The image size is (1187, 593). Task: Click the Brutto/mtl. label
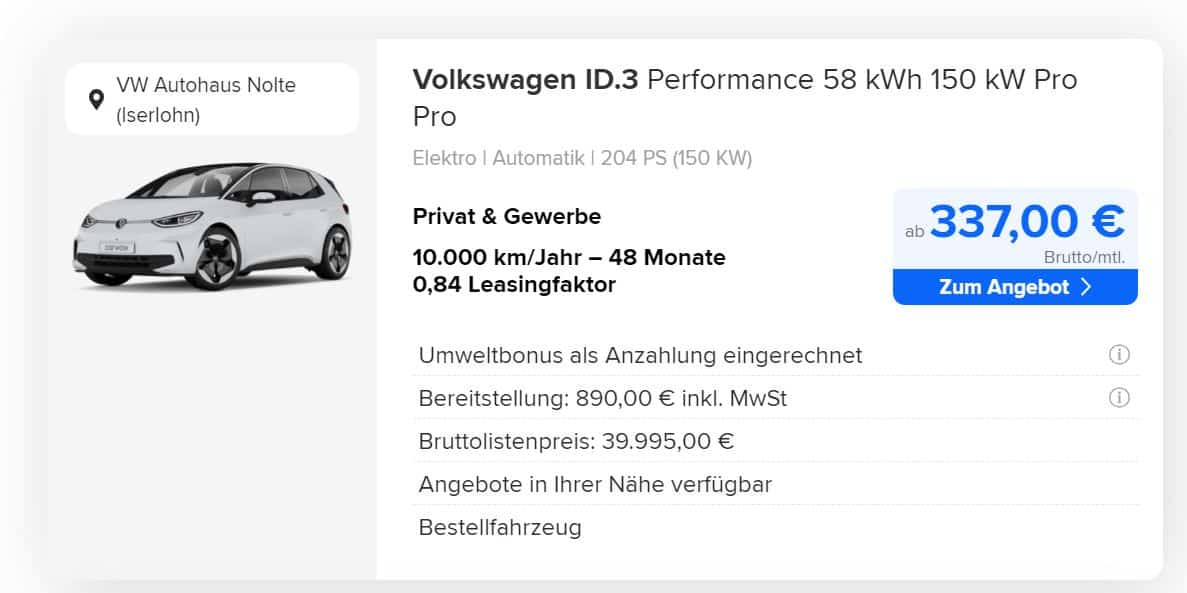click(1084, 257)
